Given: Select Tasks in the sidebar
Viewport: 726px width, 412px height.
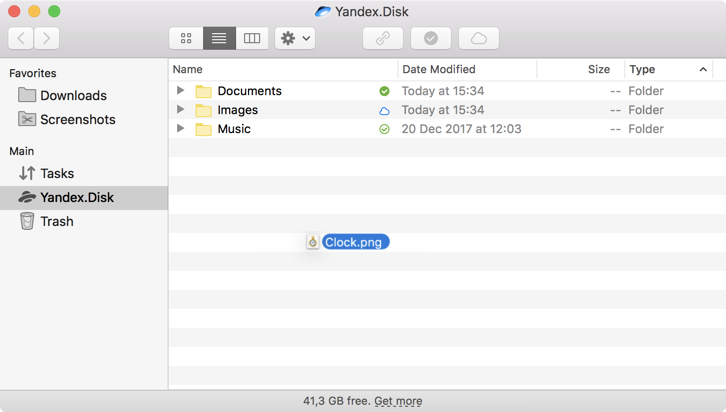Looking at the screenshot, I should tap(56, 173).
